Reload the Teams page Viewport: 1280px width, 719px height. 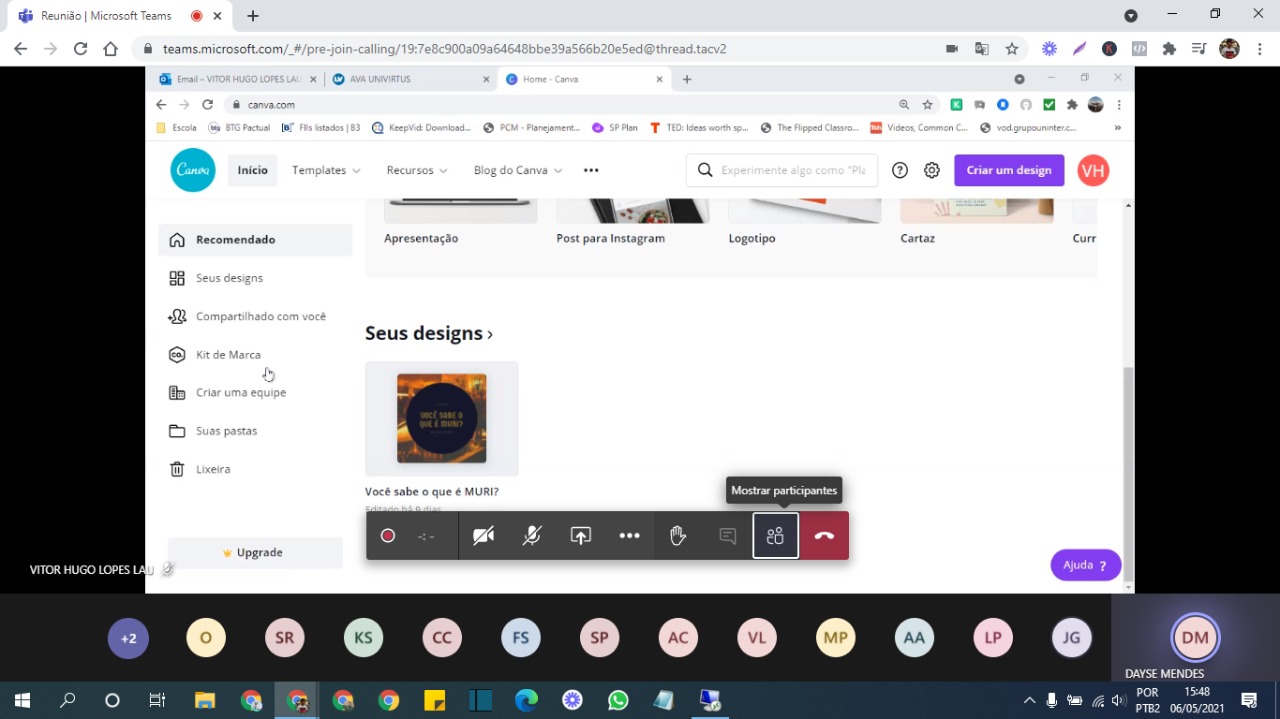pos(80,49)
